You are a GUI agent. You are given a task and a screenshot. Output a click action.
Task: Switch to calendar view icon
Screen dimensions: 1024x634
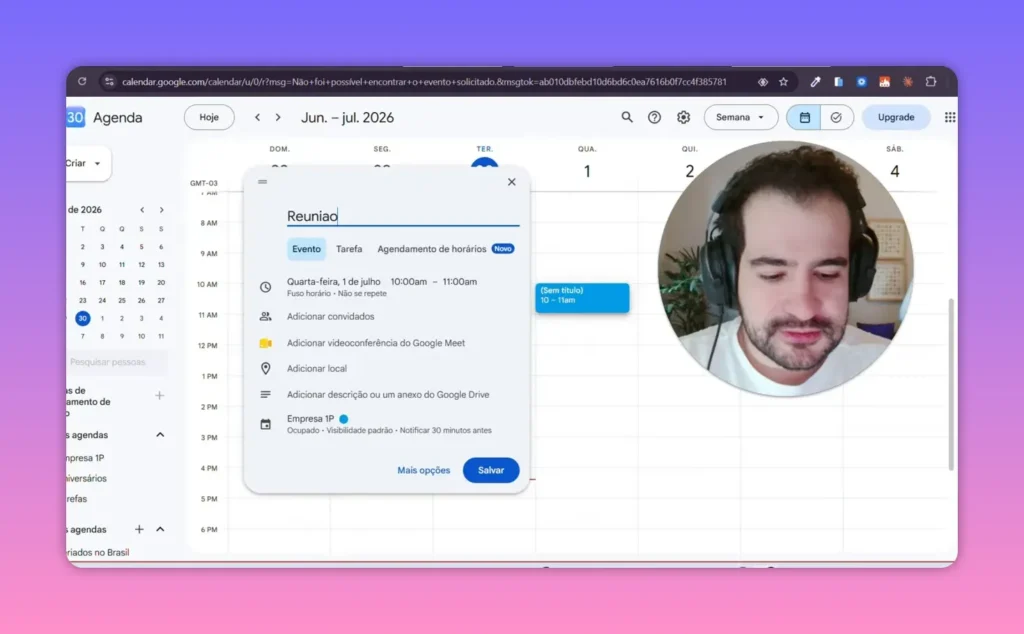coord(804,118)
